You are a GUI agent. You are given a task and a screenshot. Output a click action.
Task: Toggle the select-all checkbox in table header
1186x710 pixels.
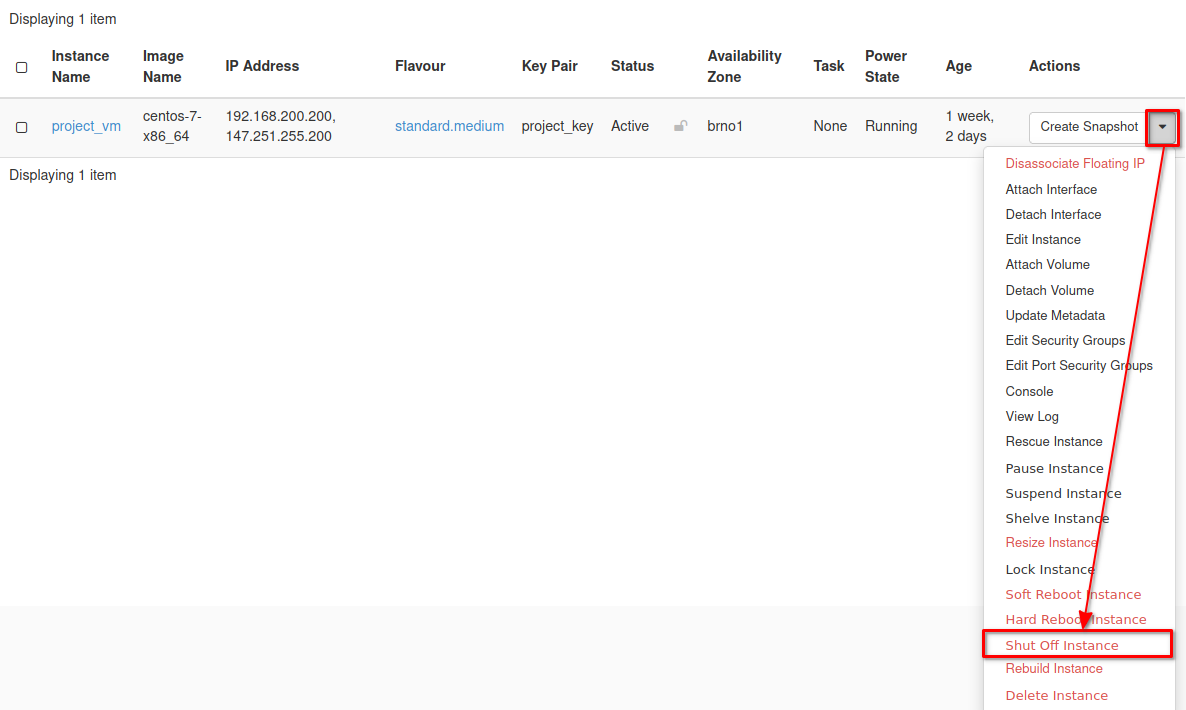[x=22, y=67]
